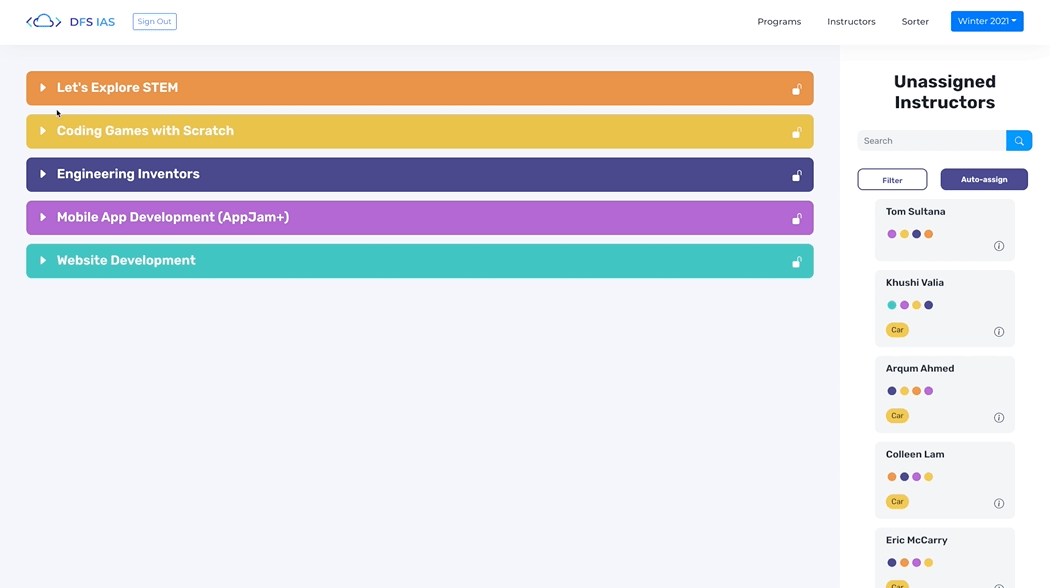Image resolution: width=1050 pixels, height=588 pixels.
Task: Toggle lock on Coding Games with Scratch
Action: (797, 132)
